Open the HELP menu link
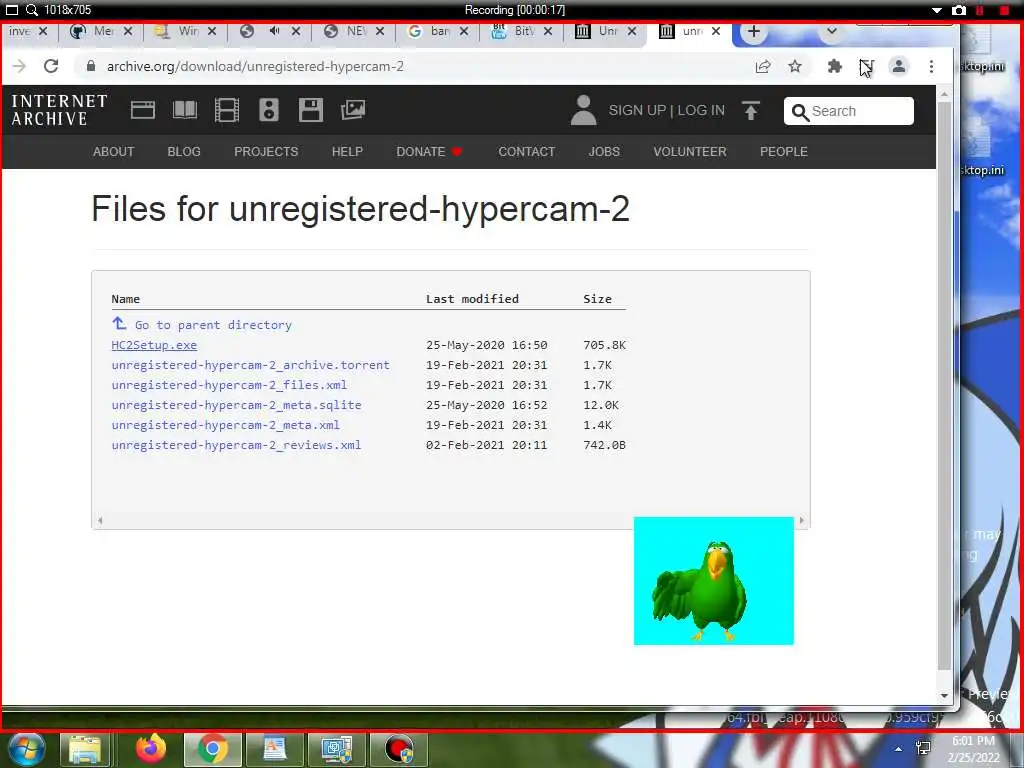 pos(347,152)
